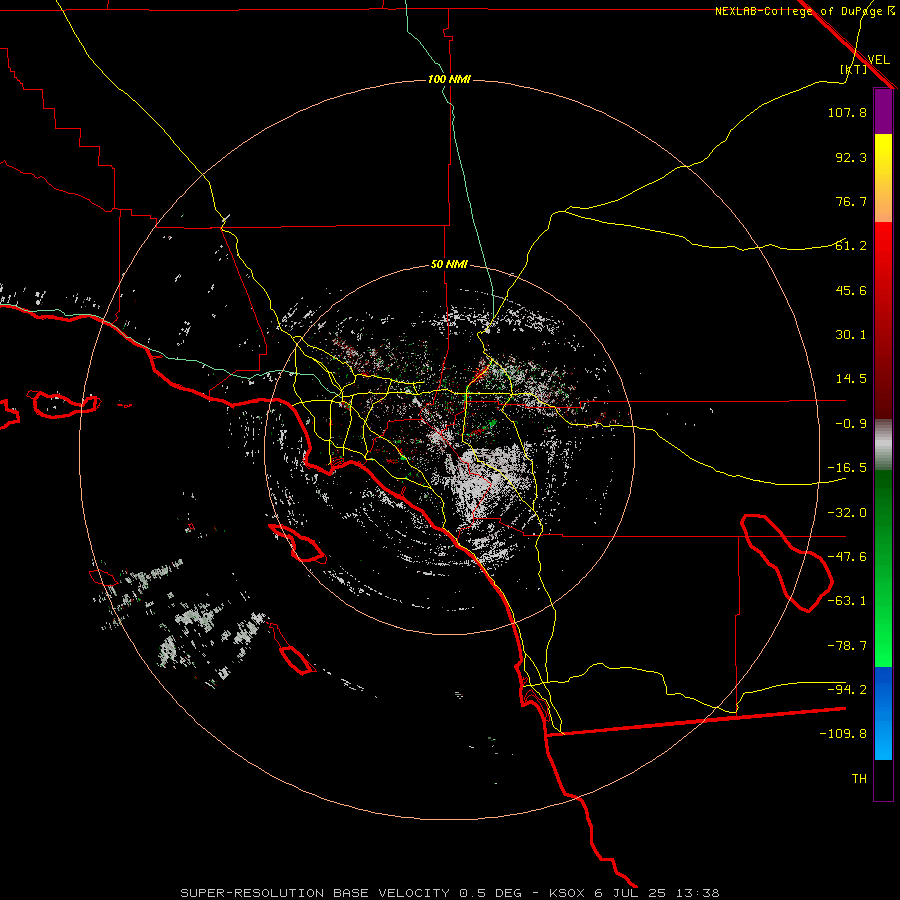Select the 100 NMI range ring label
This screenshot has width=900, height=900.
point(449,79)
